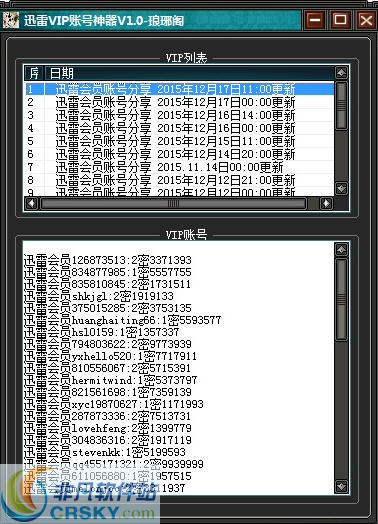Click the 序 column header
The width and height of the screenshot is (378, 524).
34,73
